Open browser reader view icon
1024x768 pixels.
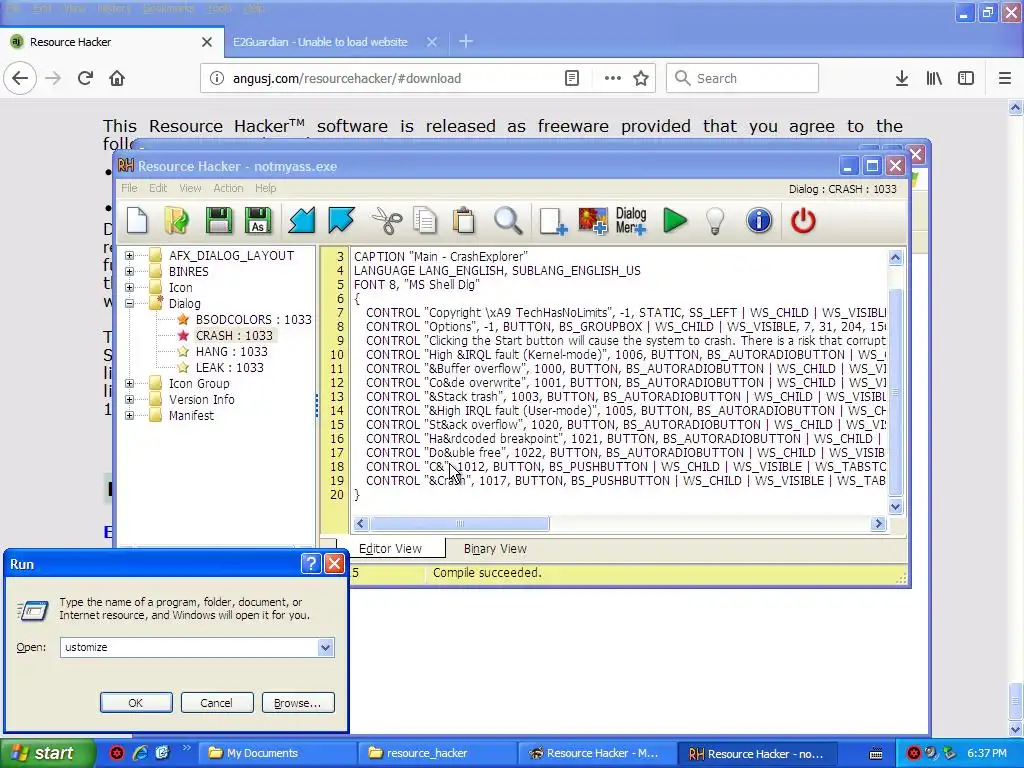pos(571,78)
